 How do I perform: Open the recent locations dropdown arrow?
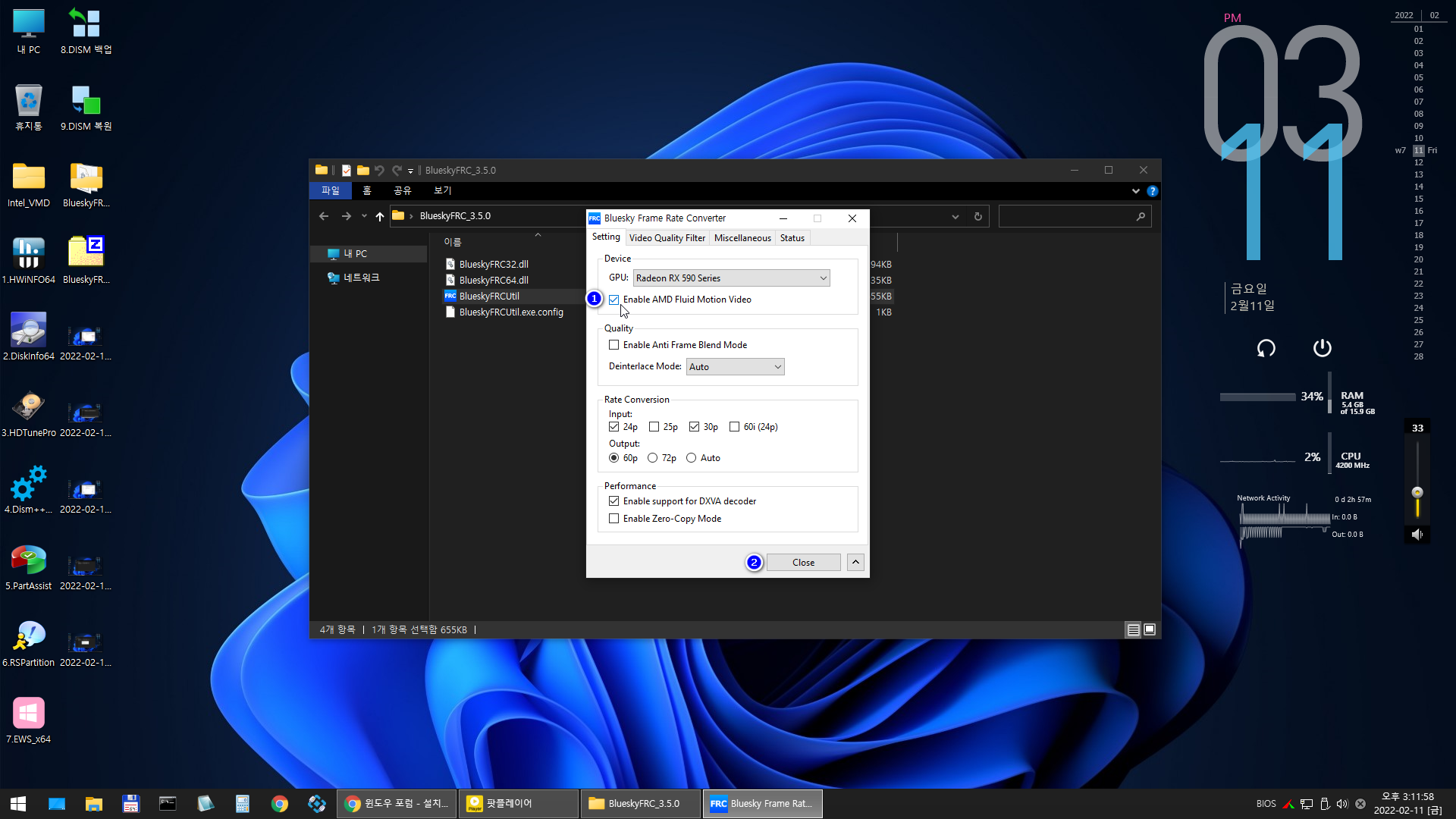point(364,216)
